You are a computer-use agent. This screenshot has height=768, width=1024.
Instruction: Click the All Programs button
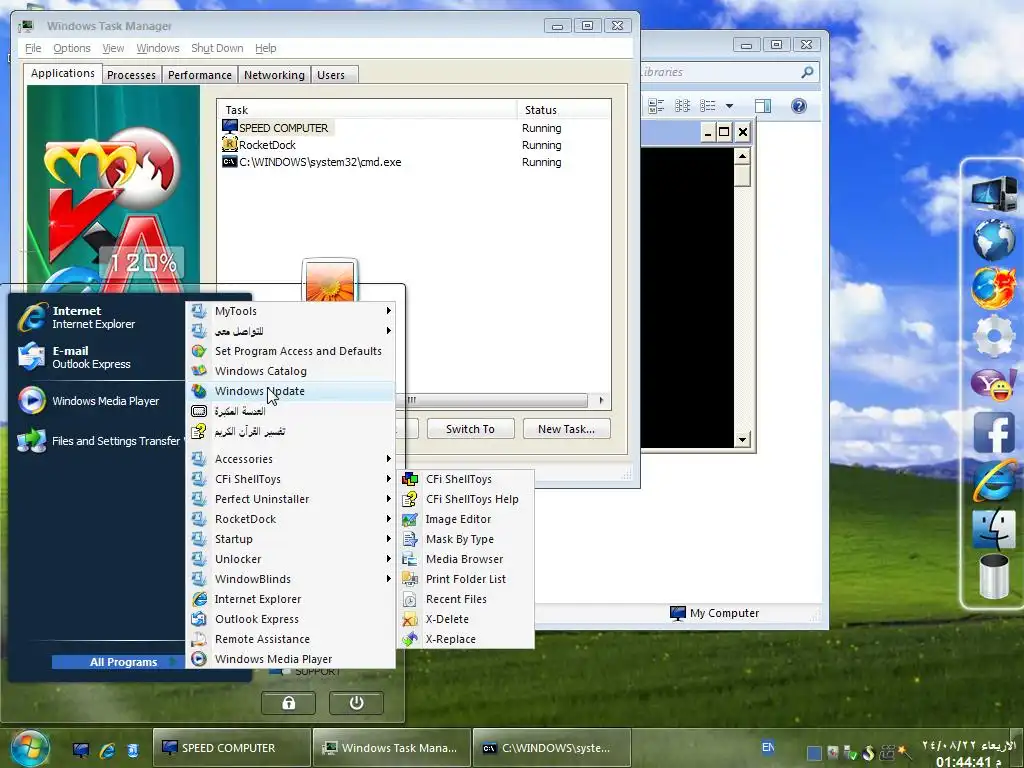[118, 662]
